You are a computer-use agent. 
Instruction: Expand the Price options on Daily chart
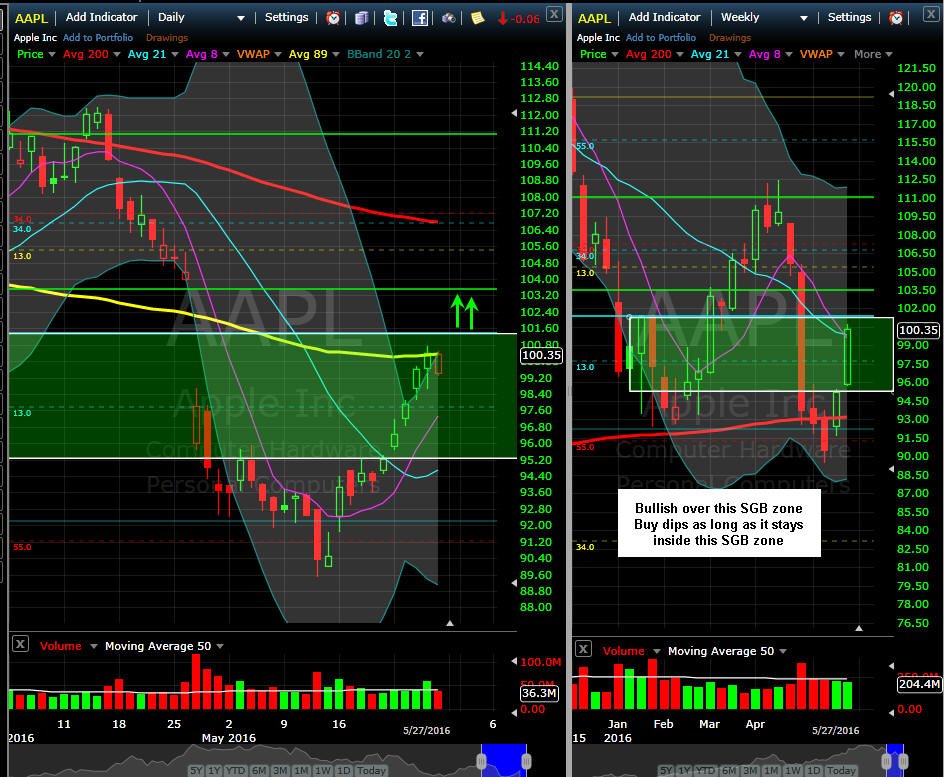coord(52,54)
